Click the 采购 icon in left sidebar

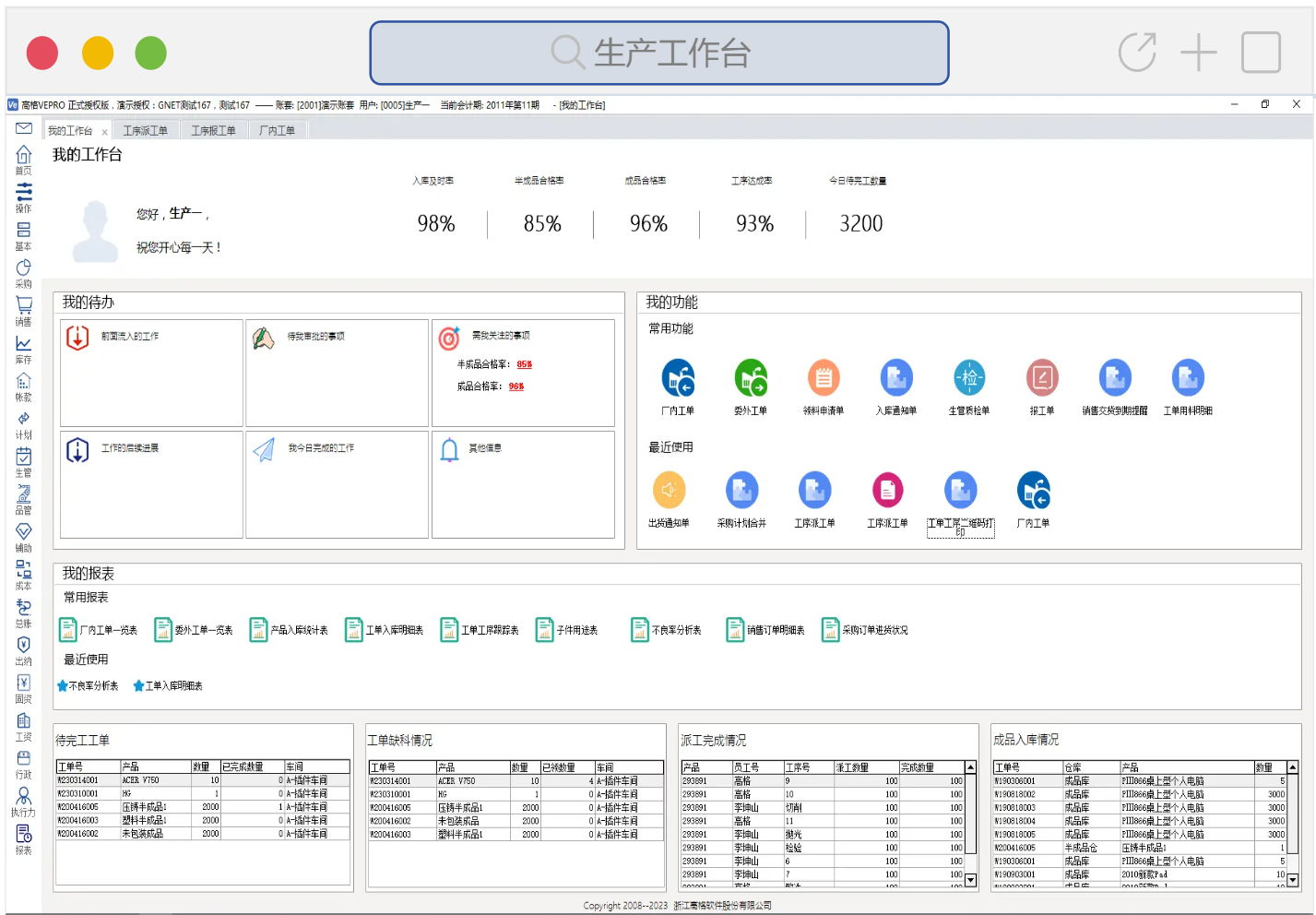tap(24, 269)
